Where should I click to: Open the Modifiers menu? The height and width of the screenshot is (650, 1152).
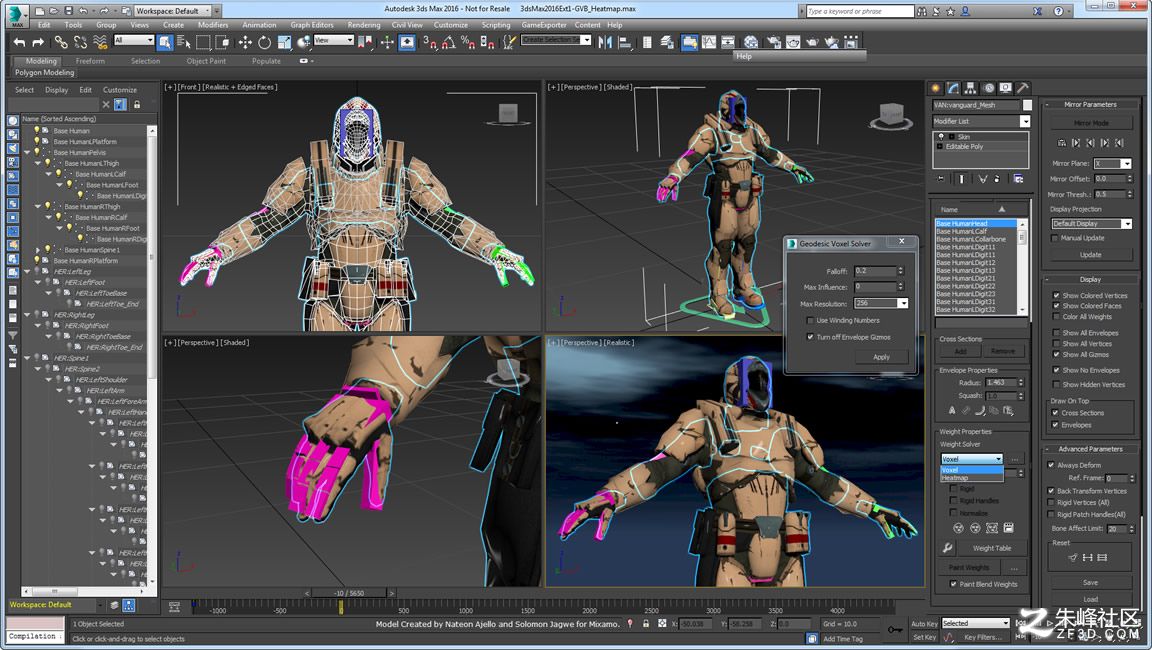(213, 24)
